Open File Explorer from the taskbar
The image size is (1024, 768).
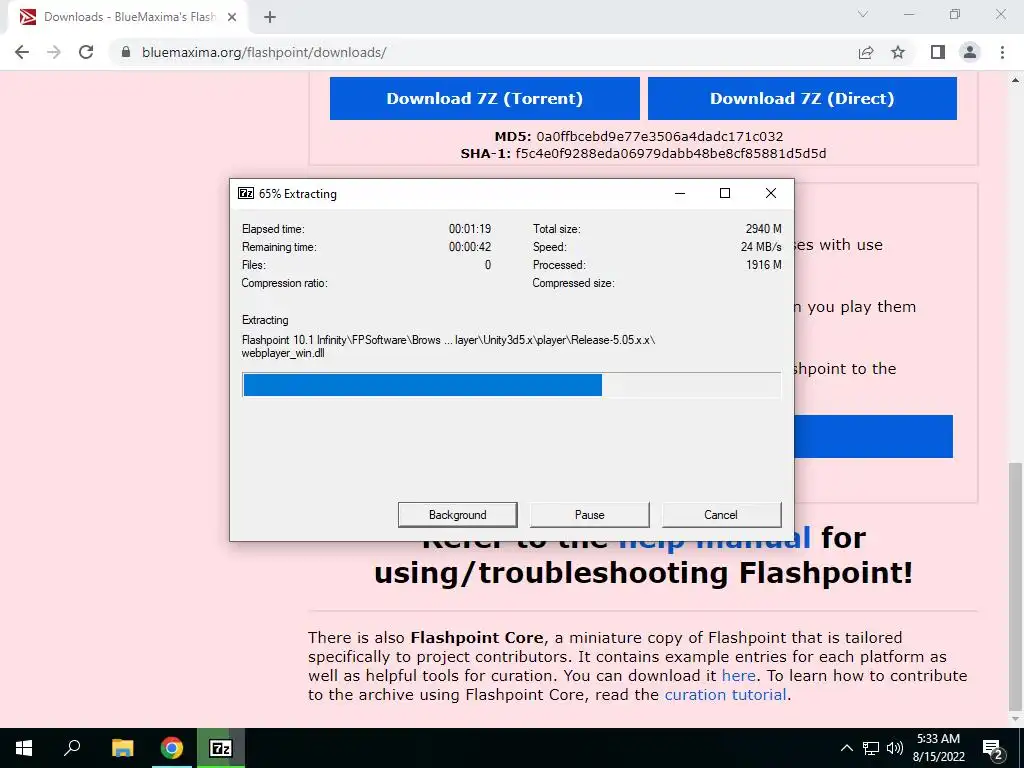pyautogui.click(x=122, y=748)
